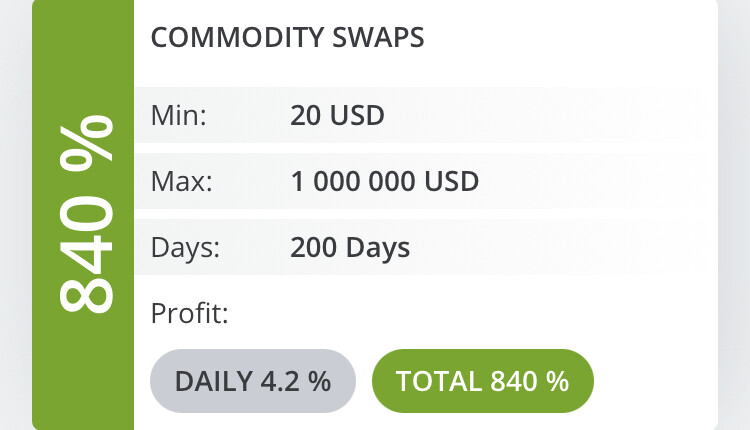Click the 200 Days duration value
This screenshot has width=750, height=430.
pyautogui.click(x=350, y=248)
